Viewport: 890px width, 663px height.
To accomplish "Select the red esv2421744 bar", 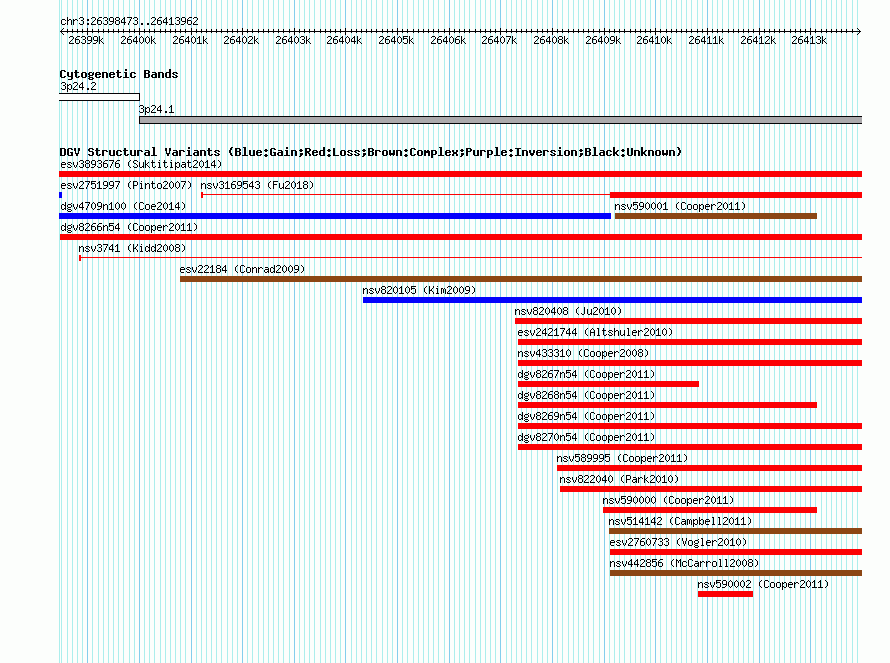I will 690,342.
